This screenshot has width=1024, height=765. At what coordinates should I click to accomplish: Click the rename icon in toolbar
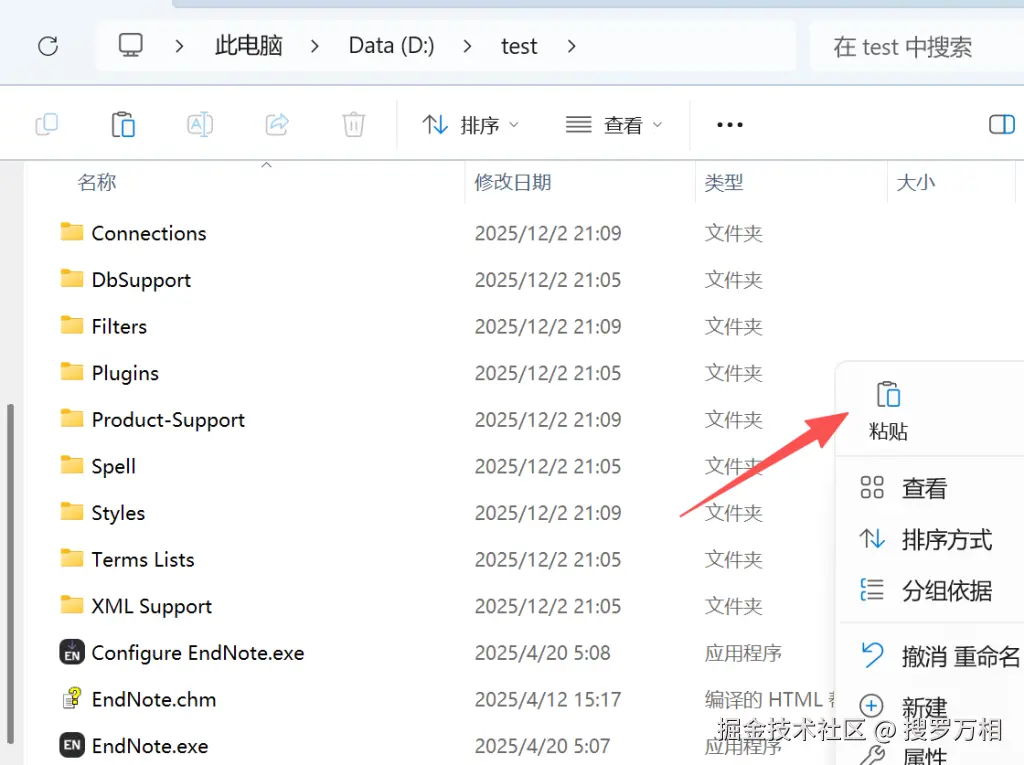pos(200,124)
